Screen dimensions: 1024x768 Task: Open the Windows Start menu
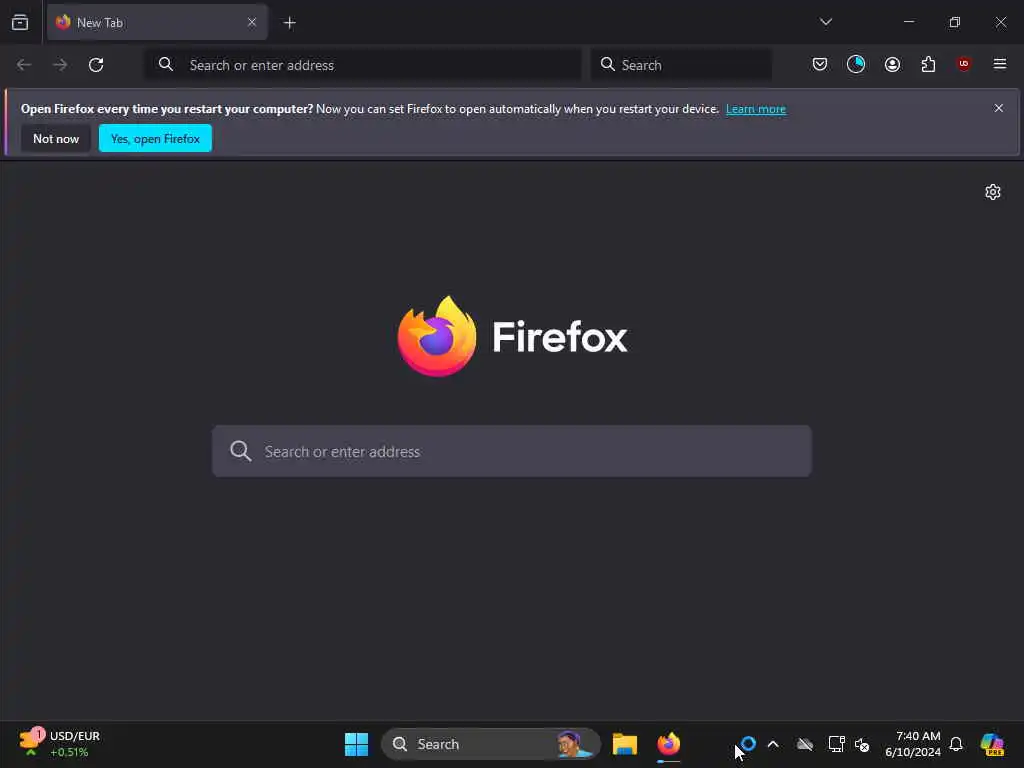[x=357, y=744]
